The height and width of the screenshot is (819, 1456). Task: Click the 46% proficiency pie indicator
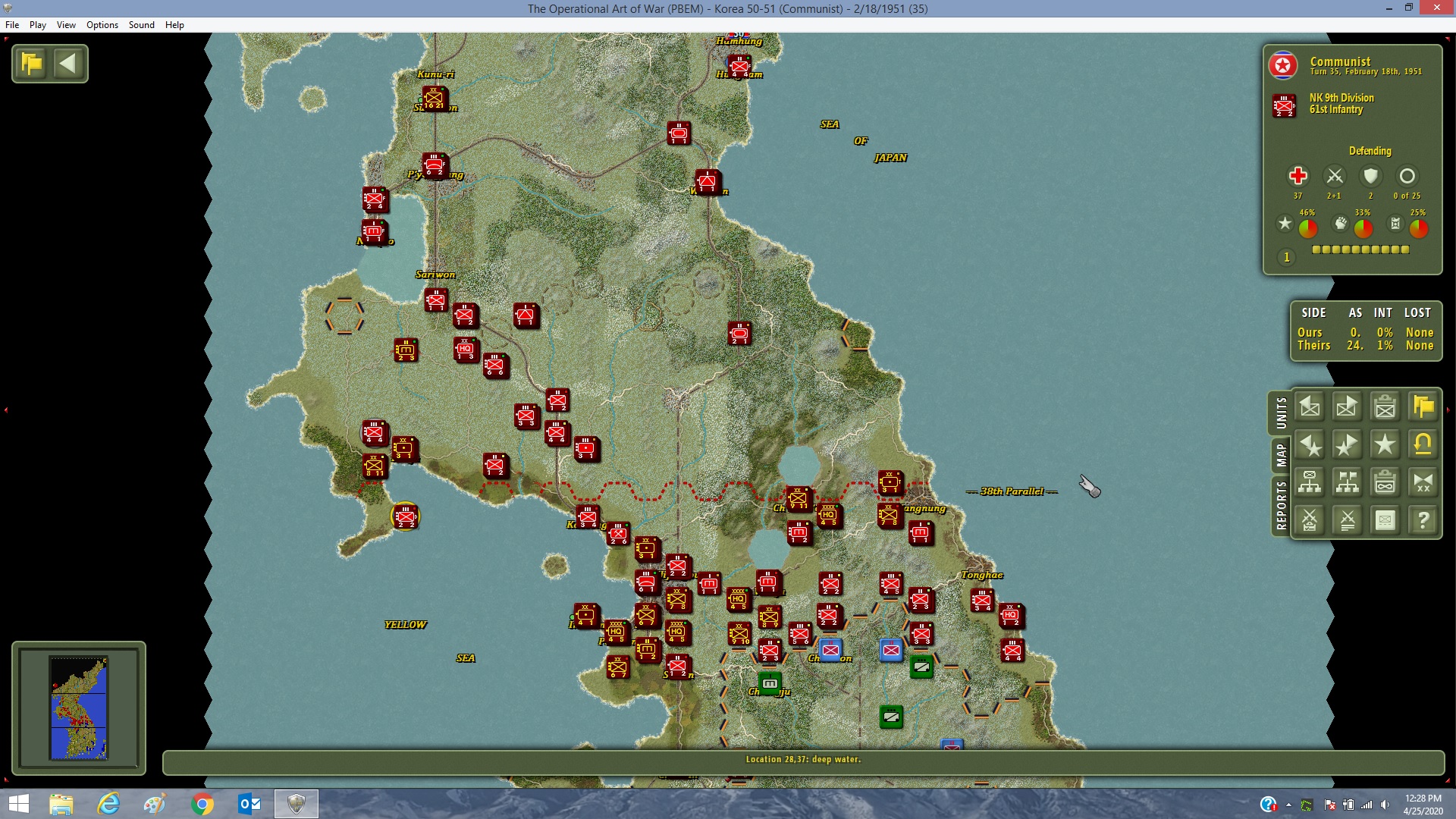pos(1308,227)
